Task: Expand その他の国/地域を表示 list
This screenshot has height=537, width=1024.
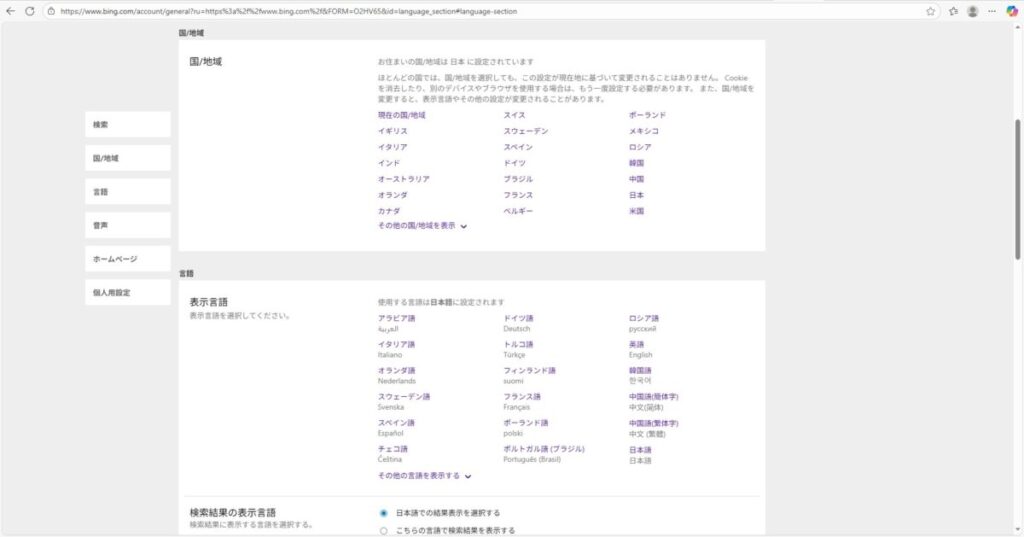Action: click(422, 226)
